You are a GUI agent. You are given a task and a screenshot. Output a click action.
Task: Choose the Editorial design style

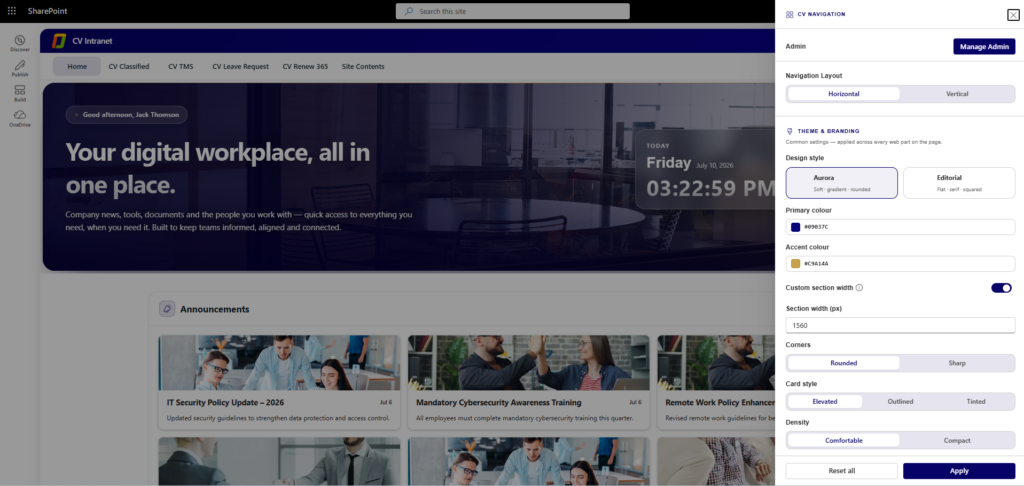(x=959, y=183)
